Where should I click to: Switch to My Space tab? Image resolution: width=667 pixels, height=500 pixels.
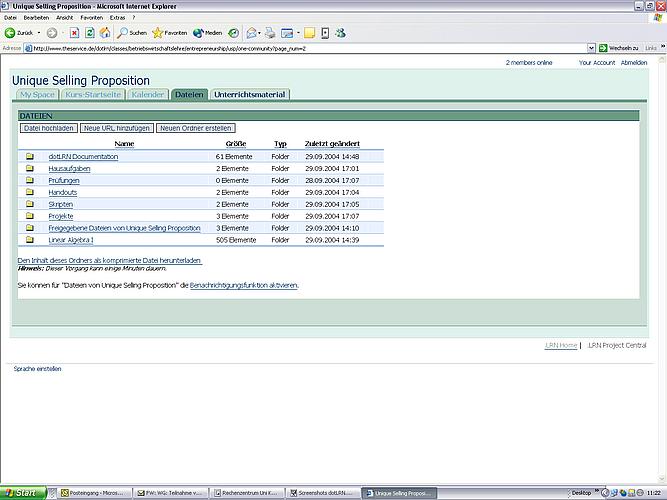37,94
